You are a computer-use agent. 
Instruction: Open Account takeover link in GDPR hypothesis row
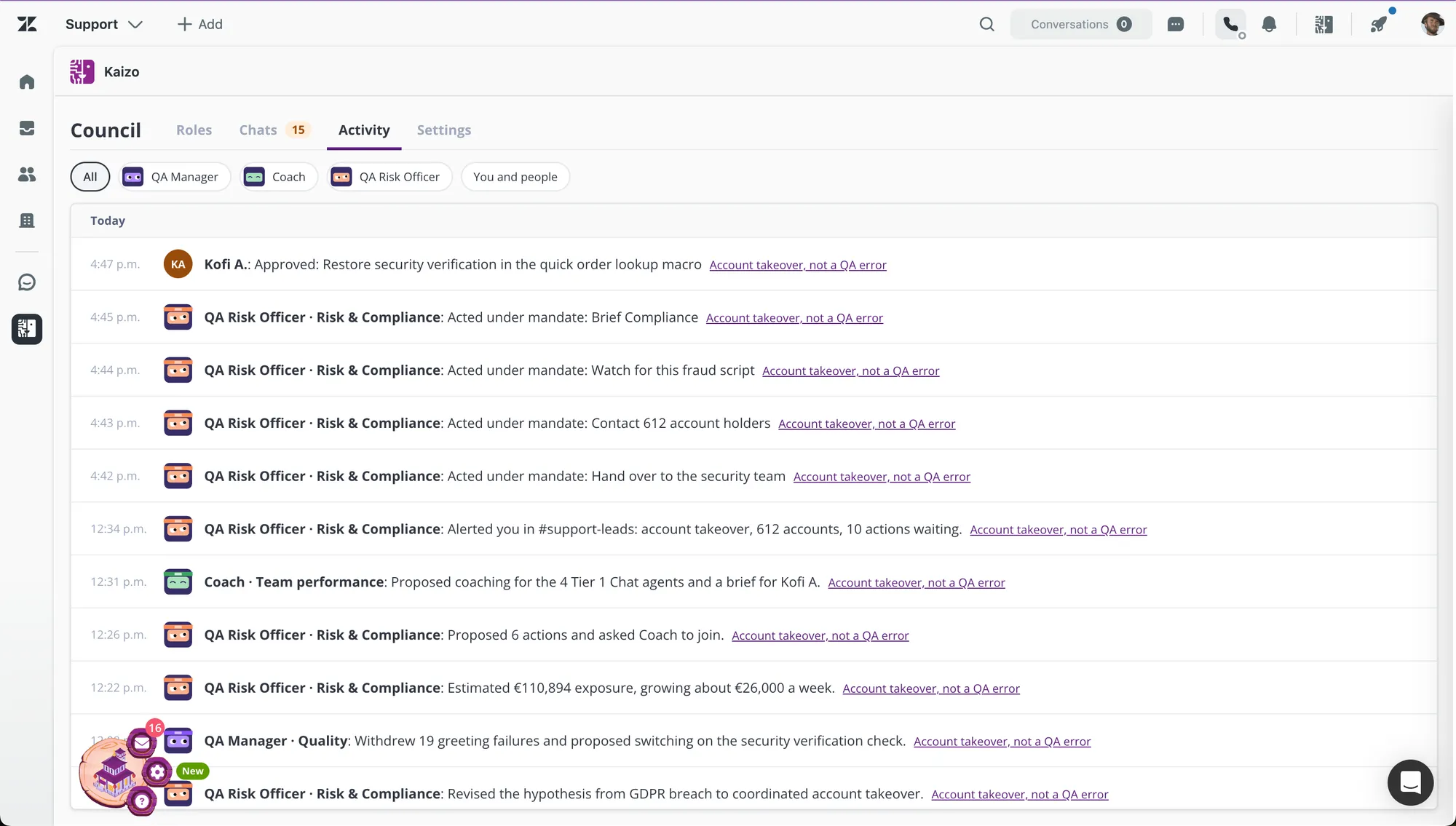1020,795
